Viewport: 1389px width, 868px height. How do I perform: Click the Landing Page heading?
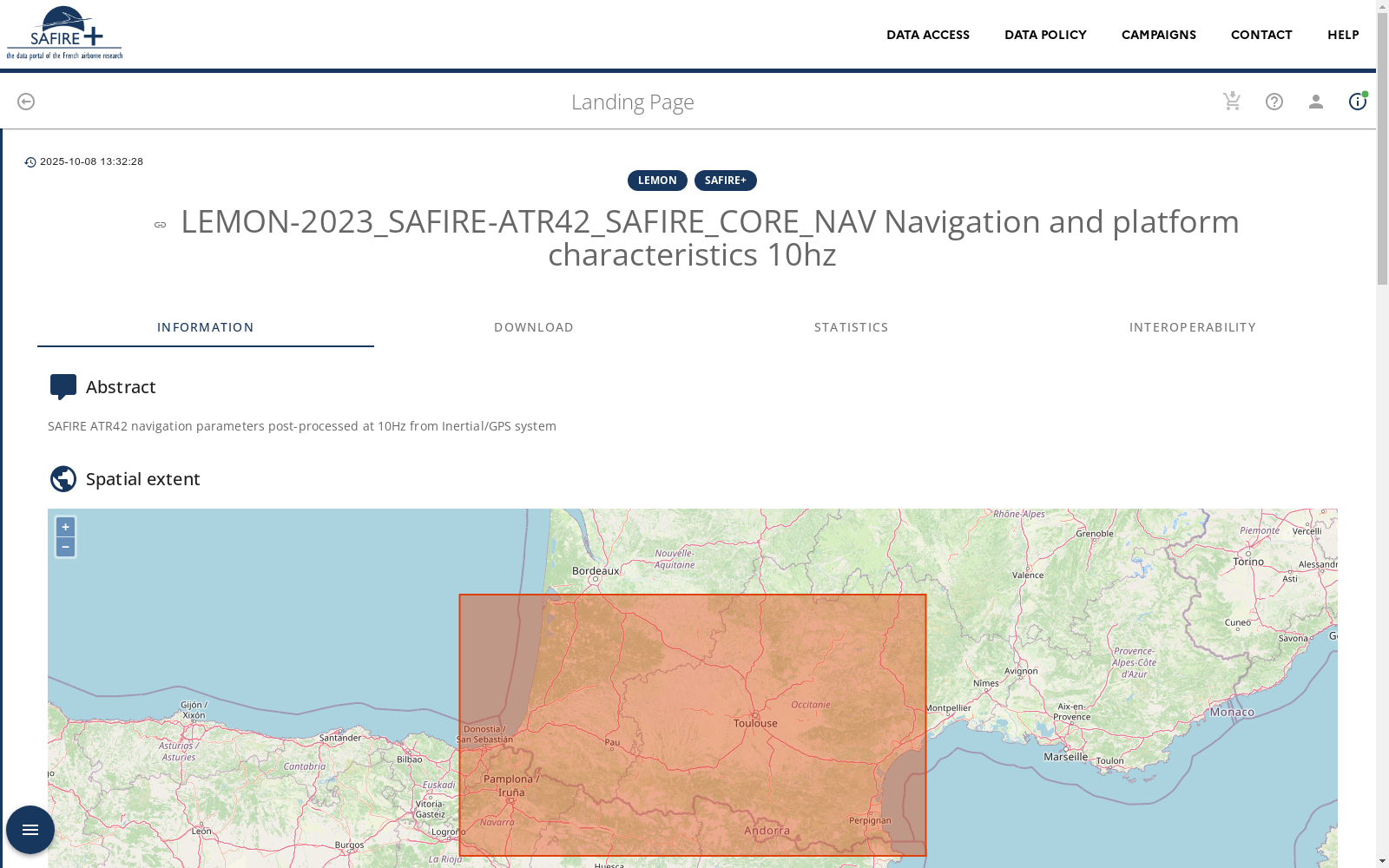coord(633,102)
